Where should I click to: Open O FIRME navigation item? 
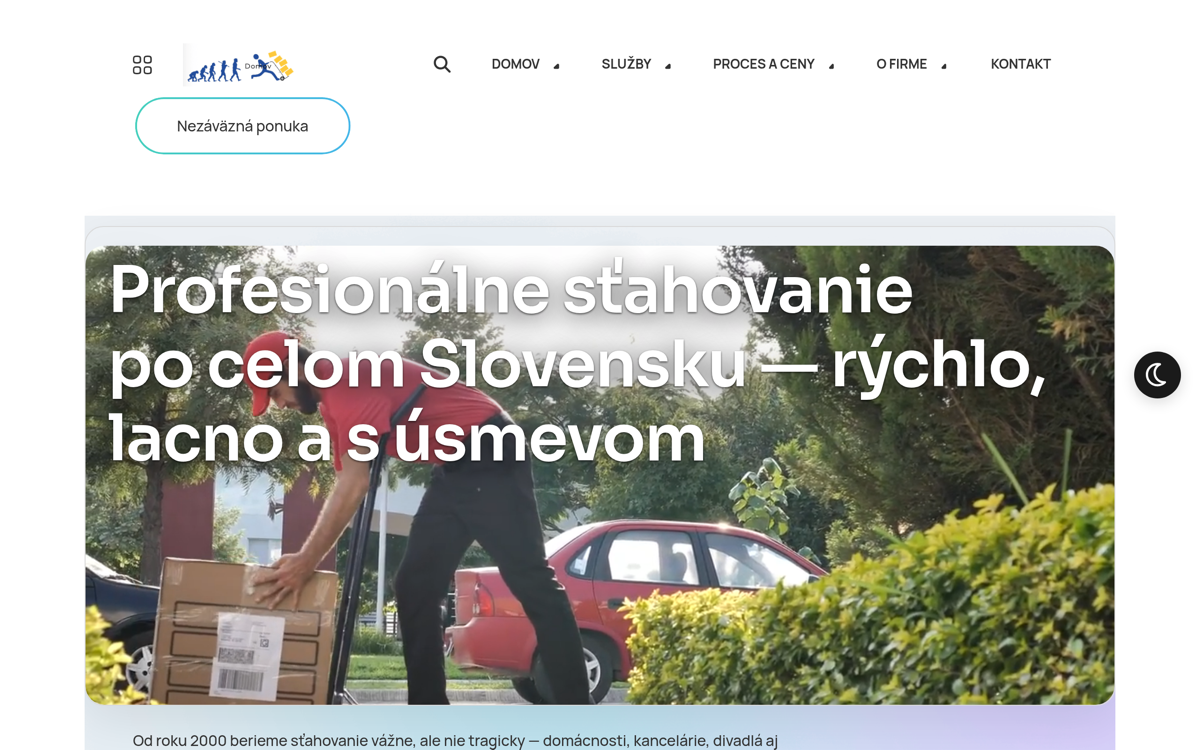(x=901, y=63)
